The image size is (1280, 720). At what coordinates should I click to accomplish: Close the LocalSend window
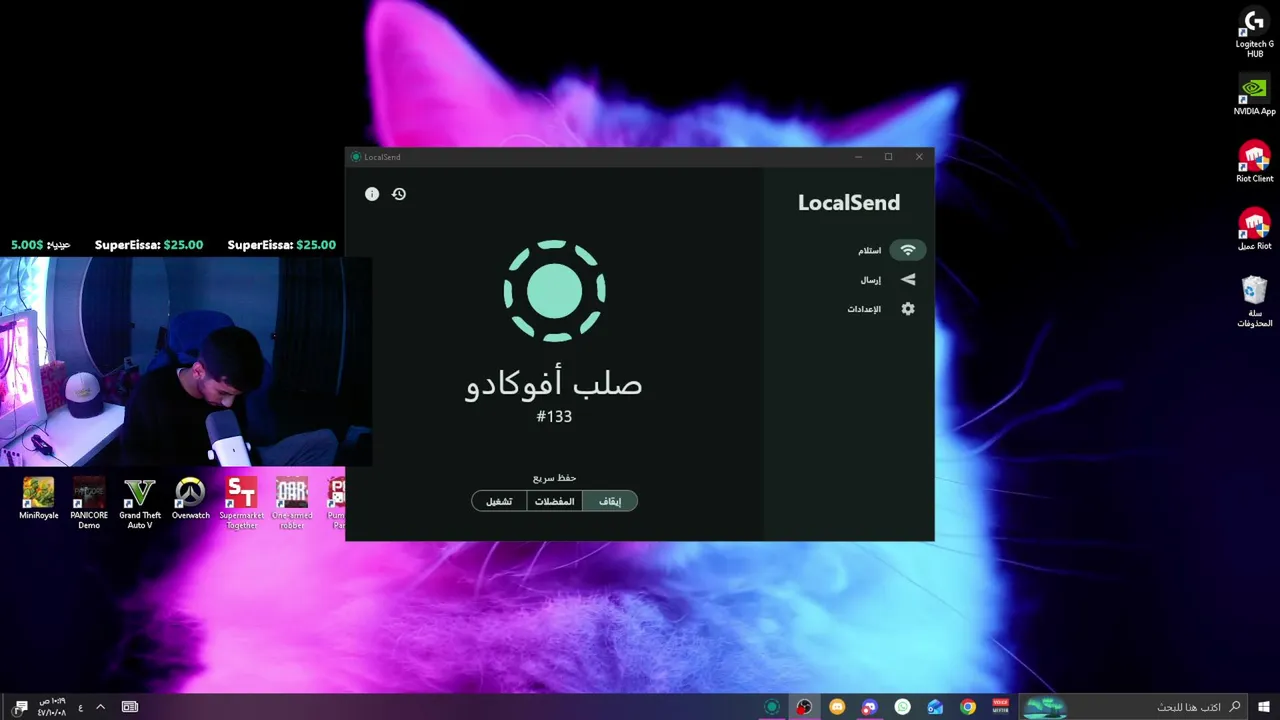(919, 157)
